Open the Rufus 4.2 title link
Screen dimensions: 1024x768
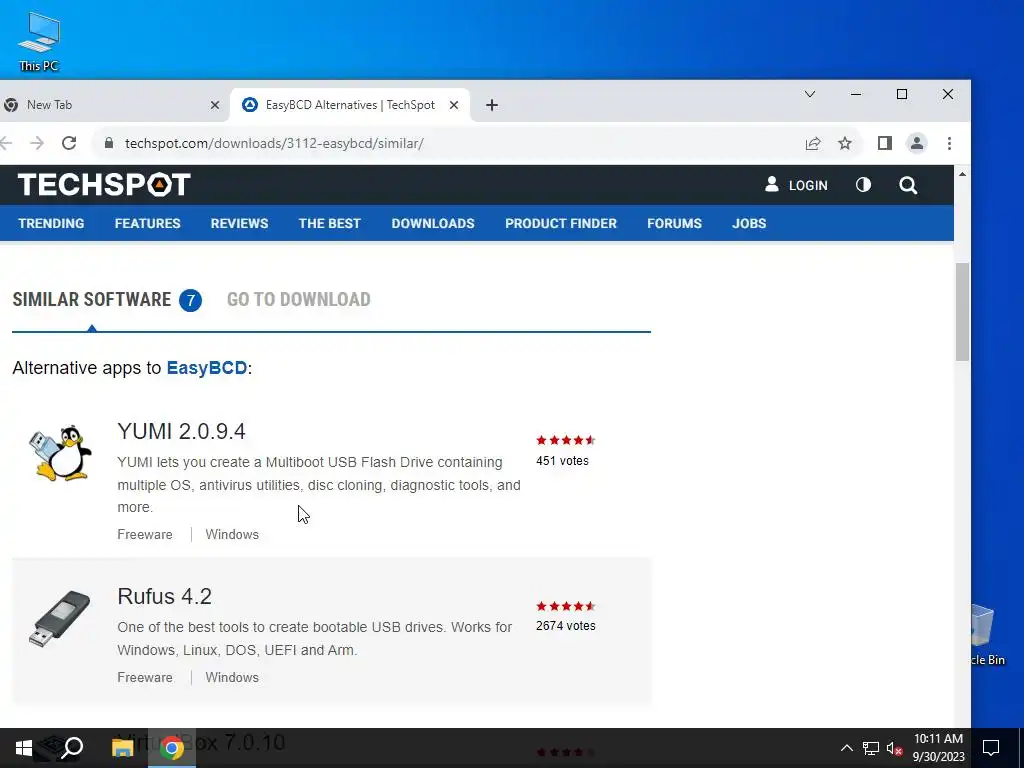tap(165, 596)
